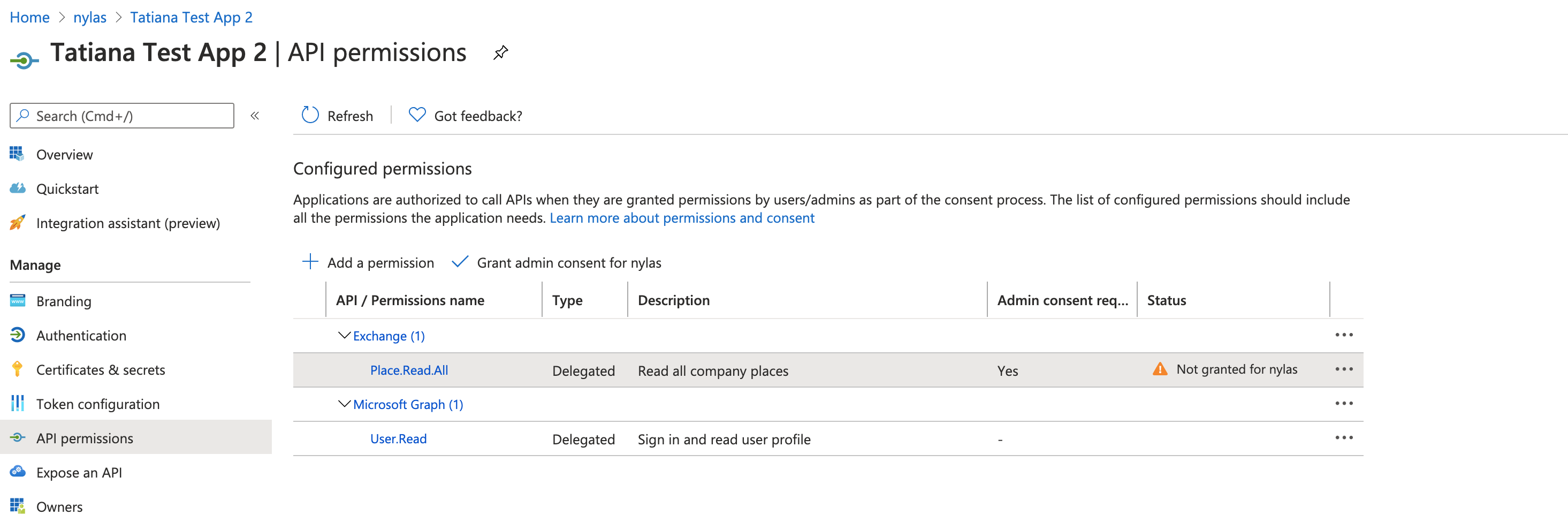Image resolution: width=1568 pixels, height=530 pixels.
Task: Click inside the Search (Cmd+/) field
Action: tap(121, 115)
